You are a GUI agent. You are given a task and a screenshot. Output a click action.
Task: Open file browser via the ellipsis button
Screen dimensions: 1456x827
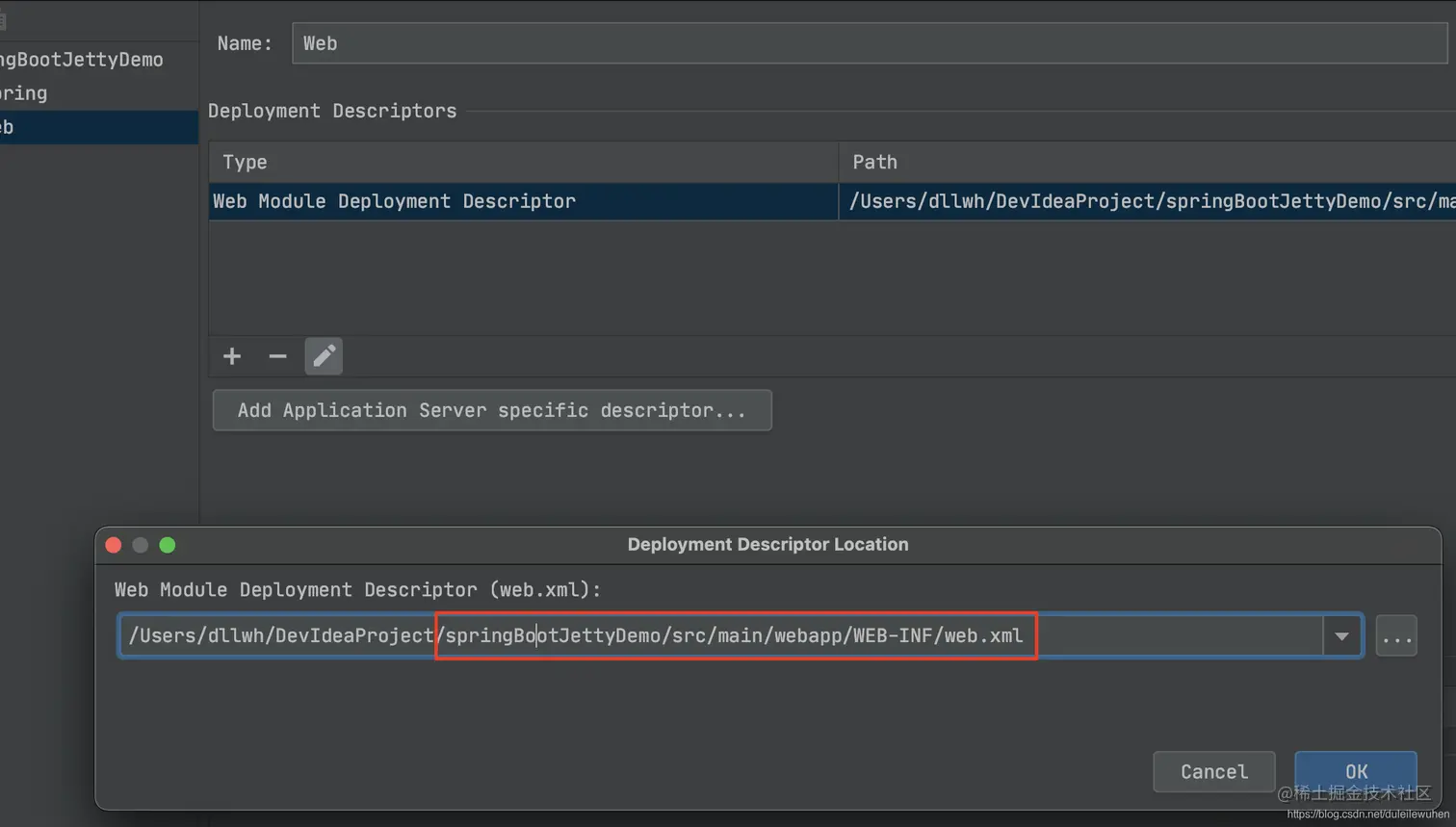[1396, 636]
